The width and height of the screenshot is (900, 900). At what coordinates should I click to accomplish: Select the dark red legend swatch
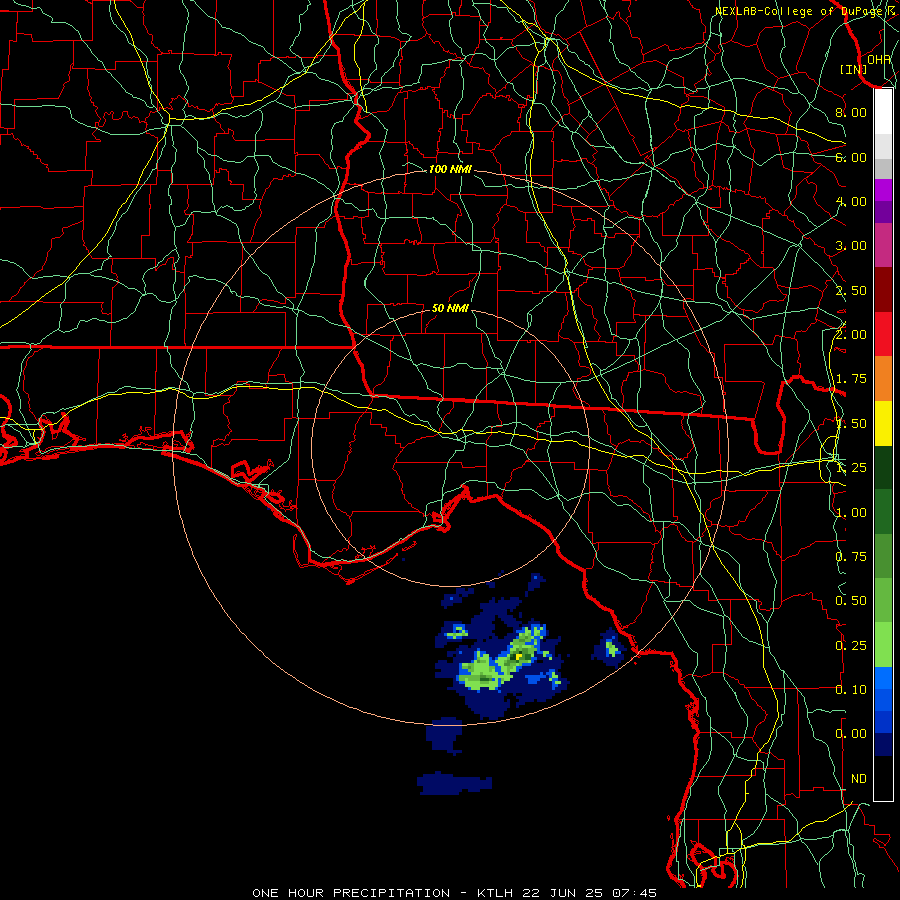[883, 290]
